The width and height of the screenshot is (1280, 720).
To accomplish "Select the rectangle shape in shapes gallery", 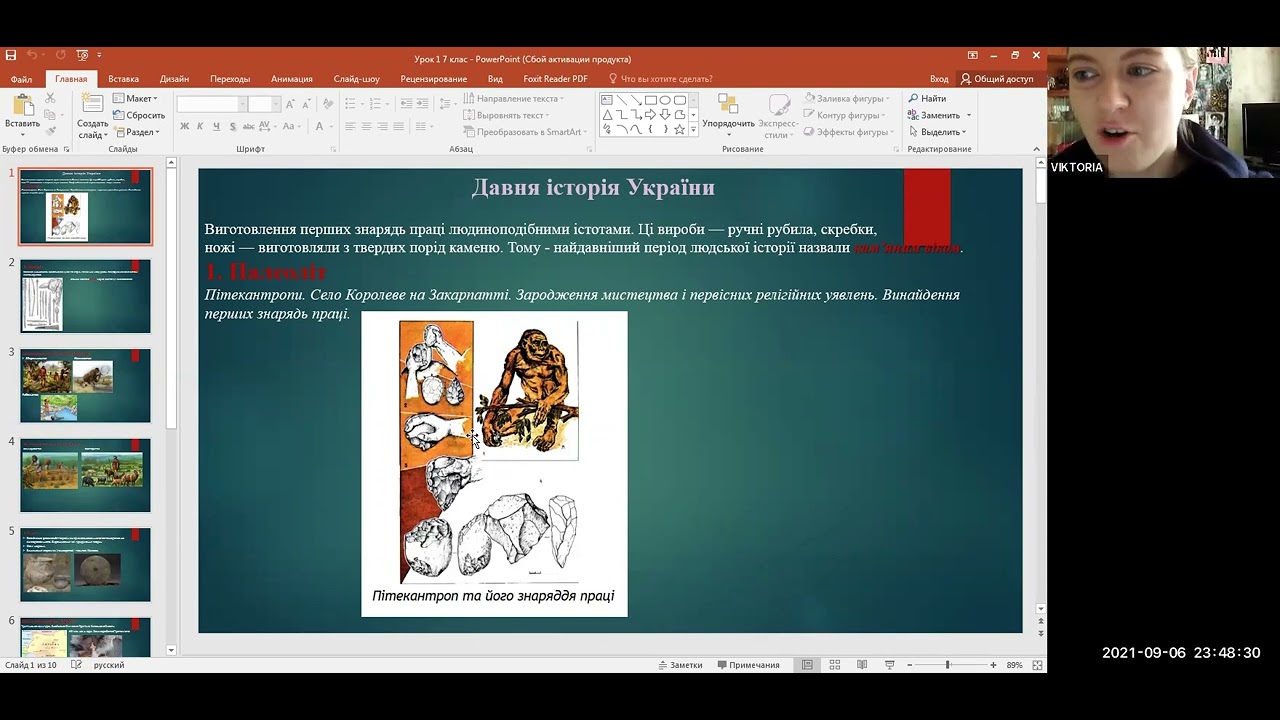I will coord(650,100).
